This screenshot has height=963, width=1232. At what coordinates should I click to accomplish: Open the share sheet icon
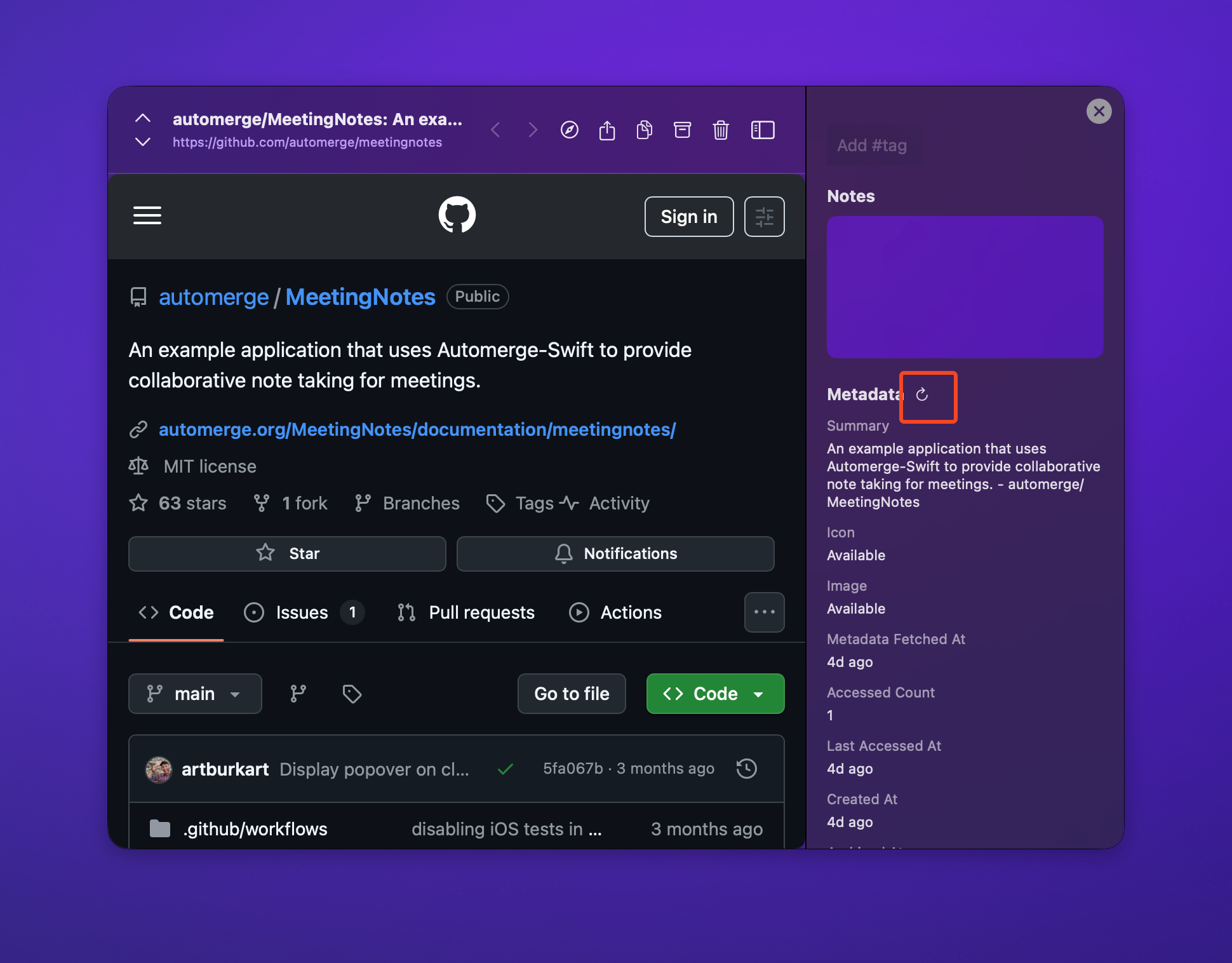point(607,130)
